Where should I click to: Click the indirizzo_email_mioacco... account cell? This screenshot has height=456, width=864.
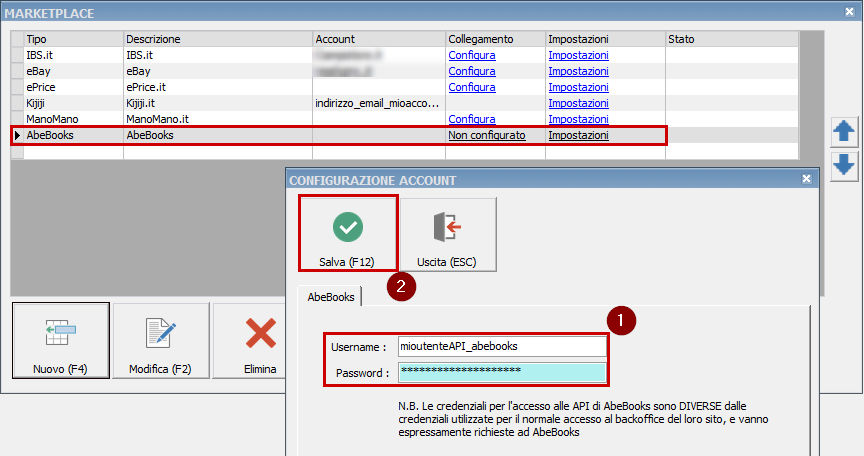(x=379, y=103)
